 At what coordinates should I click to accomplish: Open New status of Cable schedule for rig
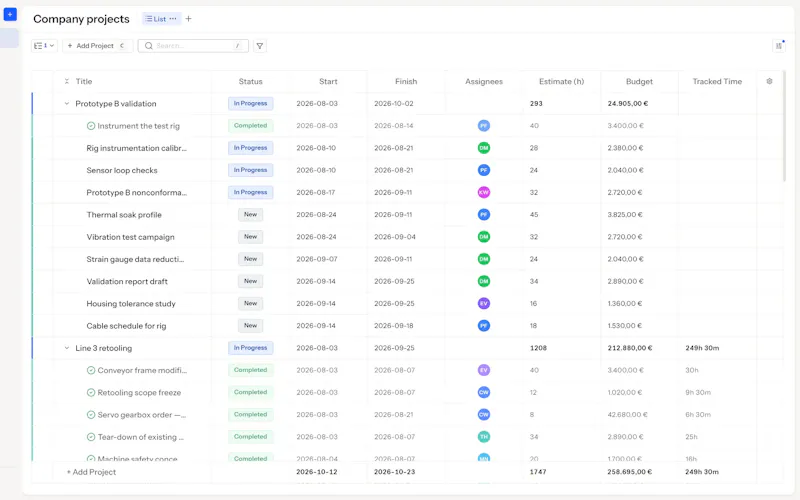click(x=251, y=326)
